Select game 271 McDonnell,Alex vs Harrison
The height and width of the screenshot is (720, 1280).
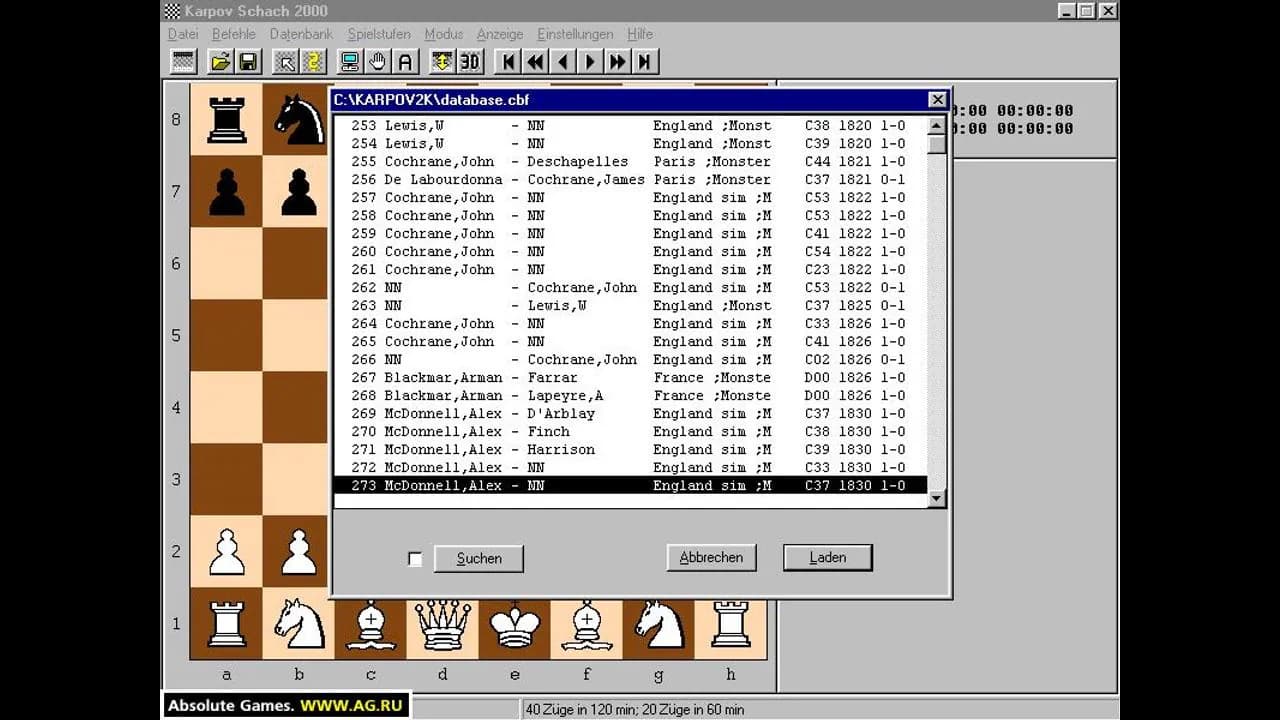(x=630, y=450)
